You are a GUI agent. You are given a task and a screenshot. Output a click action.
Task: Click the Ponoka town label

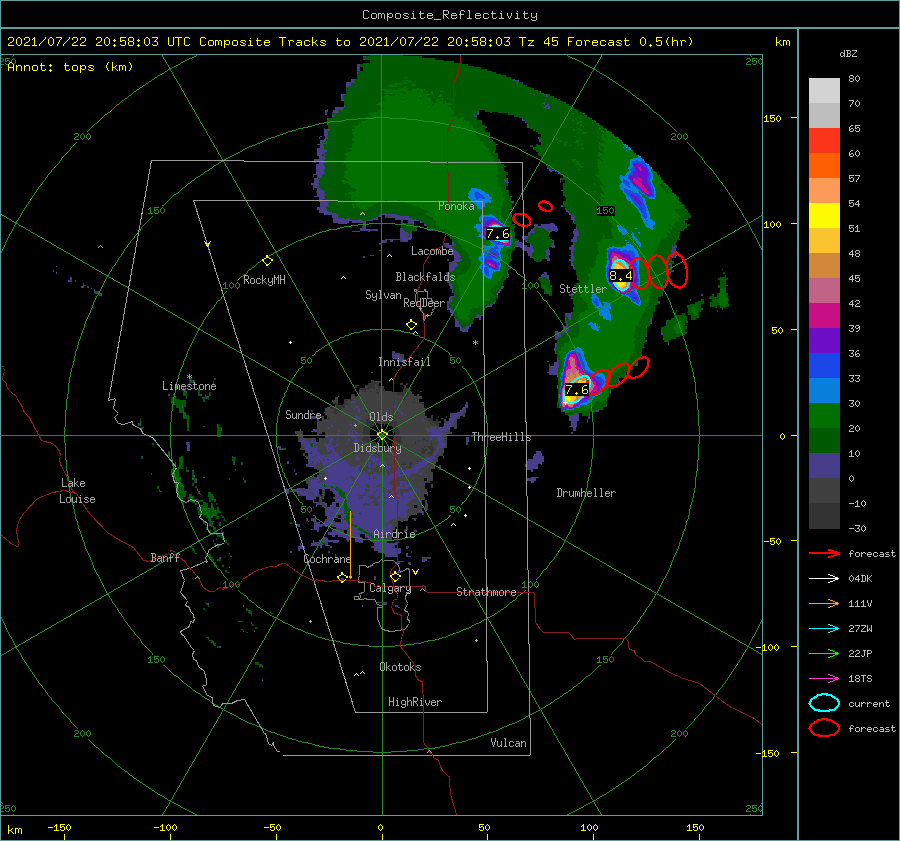pyautogui.click(x=456, y=206)
